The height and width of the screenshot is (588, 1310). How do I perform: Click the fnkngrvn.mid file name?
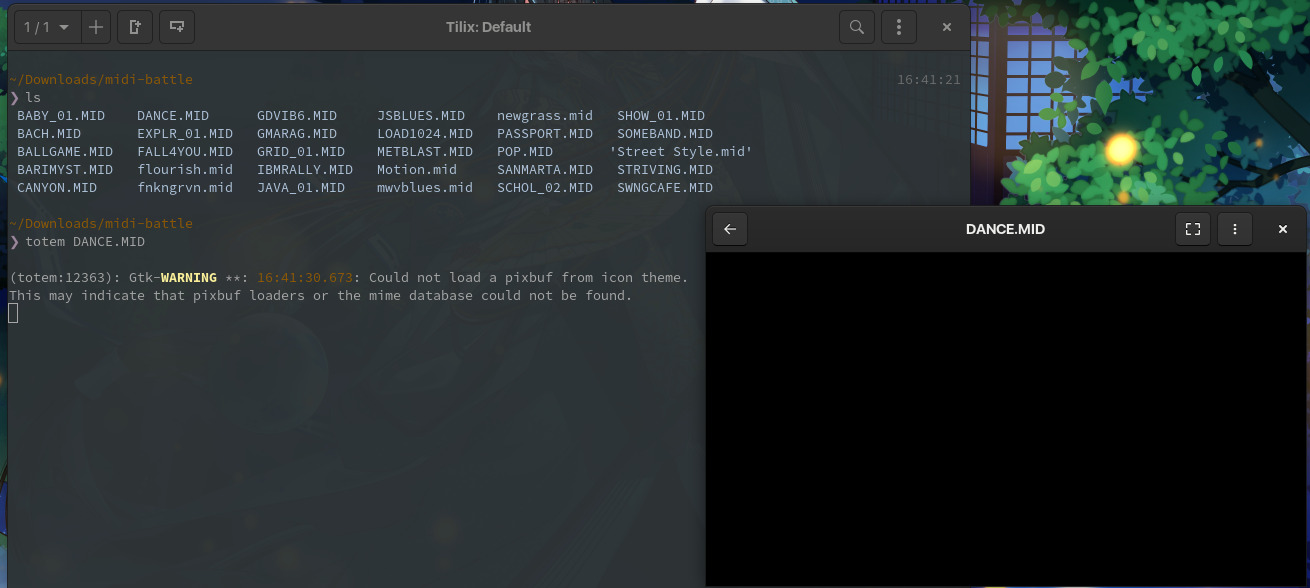[185, 188]
